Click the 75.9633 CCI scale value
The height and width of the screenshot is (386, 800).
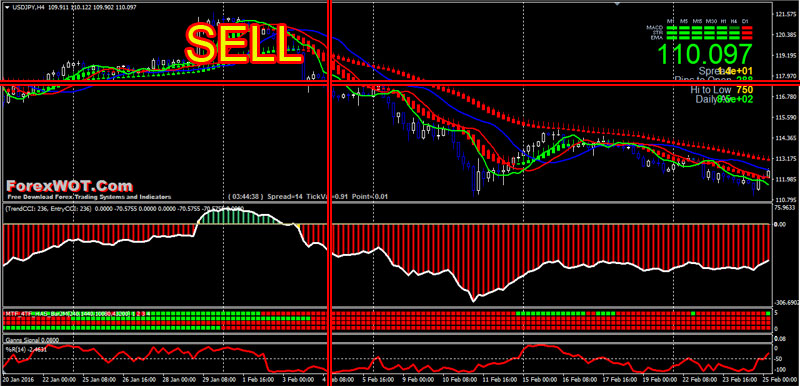pyautogui.click(x=786, y=208)
